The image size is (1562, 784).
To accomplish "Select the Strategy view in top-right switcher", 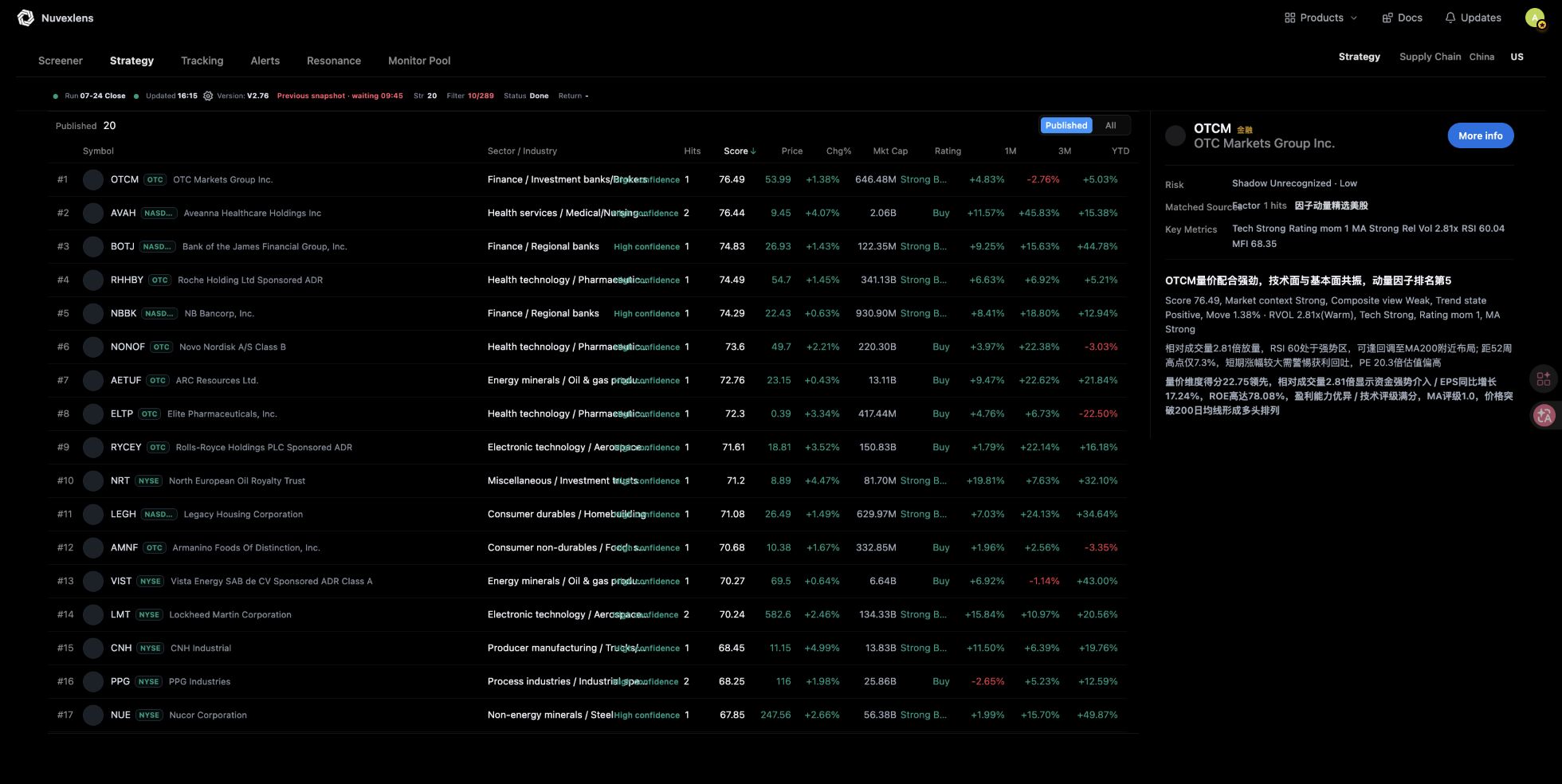I will 1359,57.
